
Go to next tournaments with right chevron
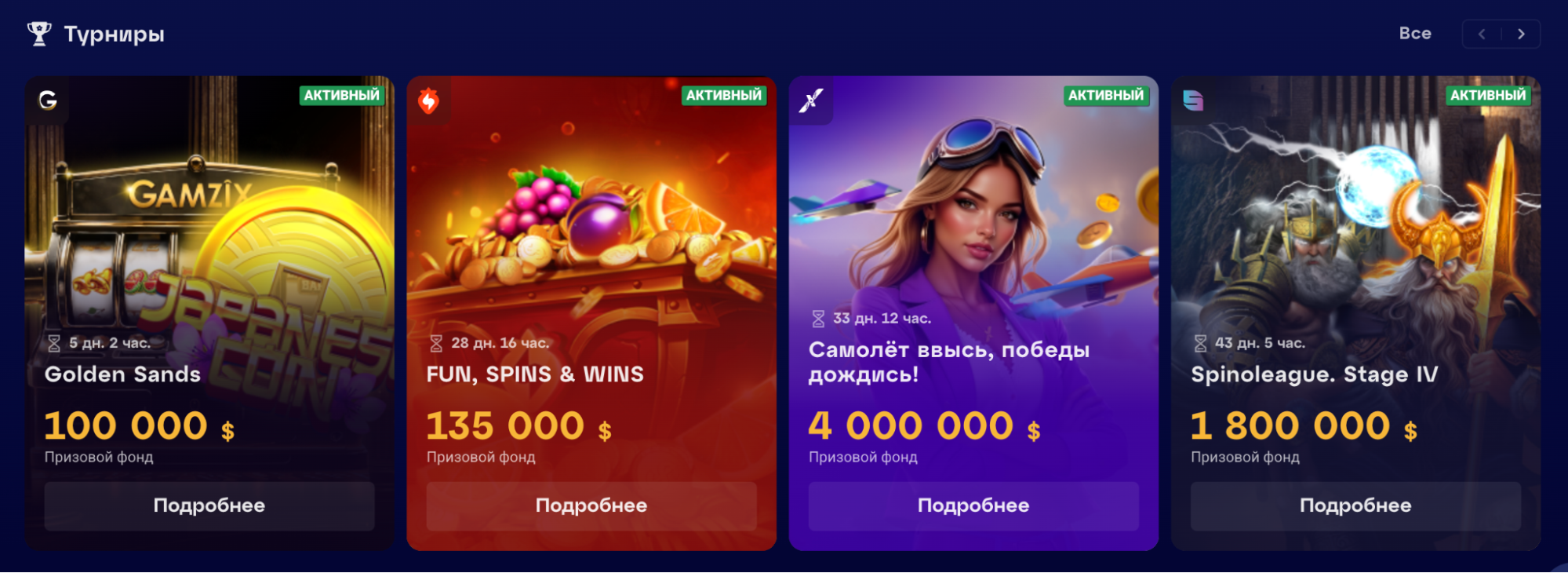(x=1521, y=34)
